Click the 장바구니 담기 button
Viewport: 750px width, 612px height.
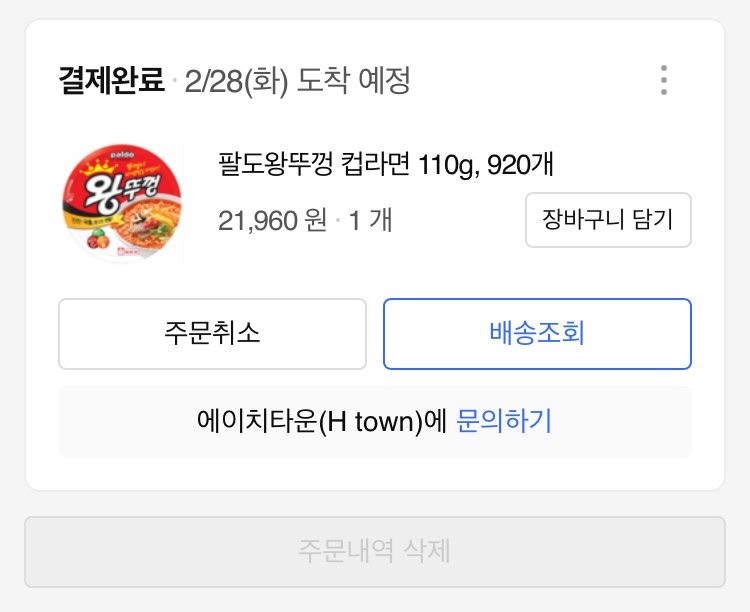pos(608,220)
